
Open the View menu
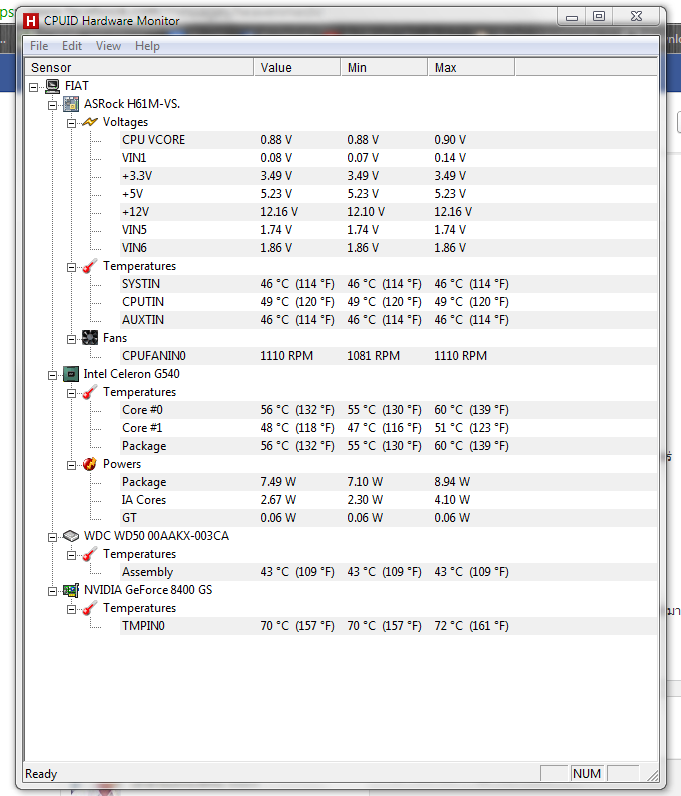pyautogui.click(x=108, y=46)
